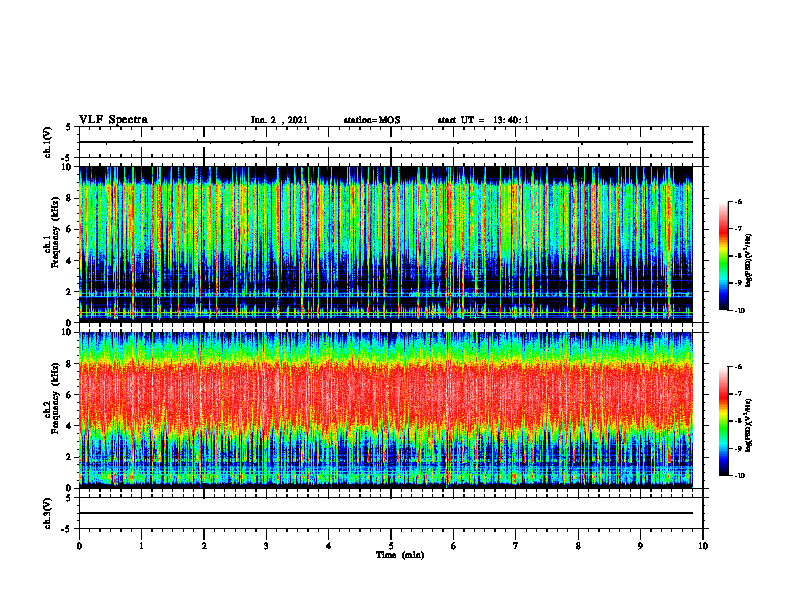Screen dimensions: 792x612
Task: Click the ch.2 spectrogram color scale bar
Action: [x=723, y=421]
